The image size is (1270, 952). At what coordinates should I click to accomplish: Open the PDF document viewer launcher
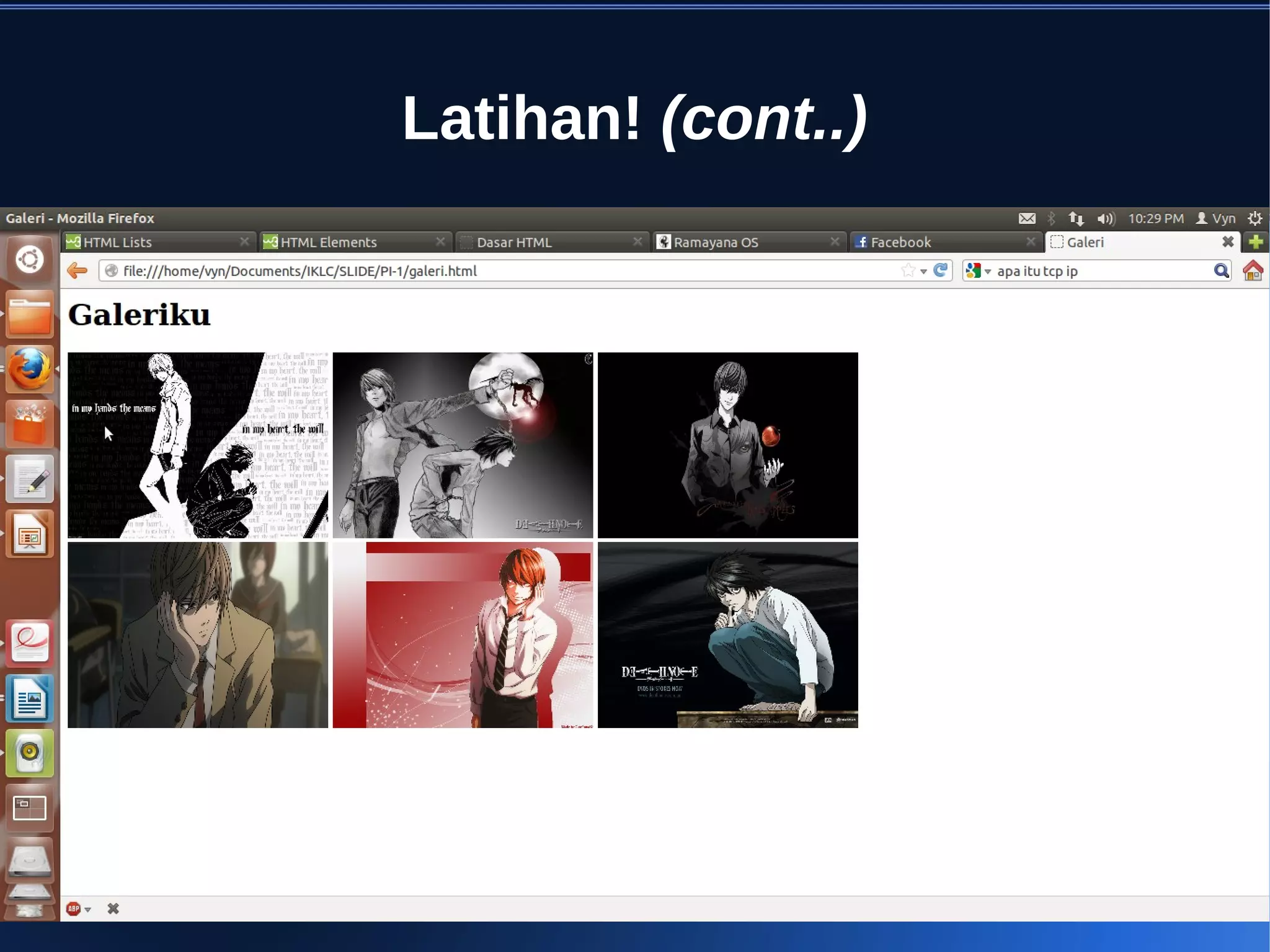click(29, 643)
